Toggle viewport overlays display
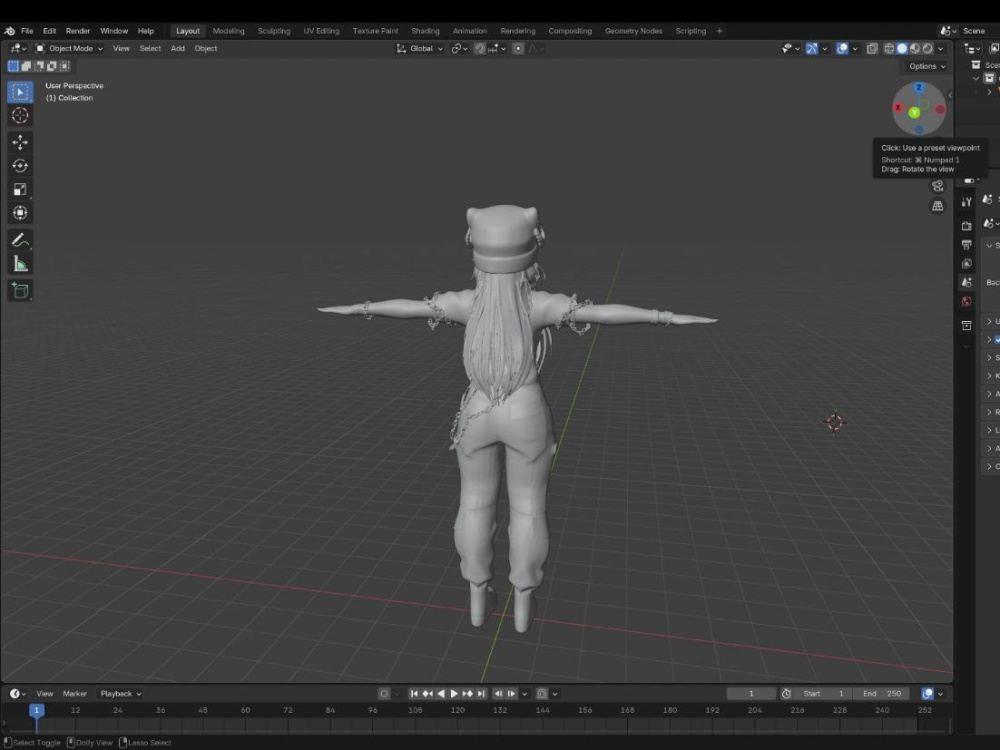 [842, 48]
